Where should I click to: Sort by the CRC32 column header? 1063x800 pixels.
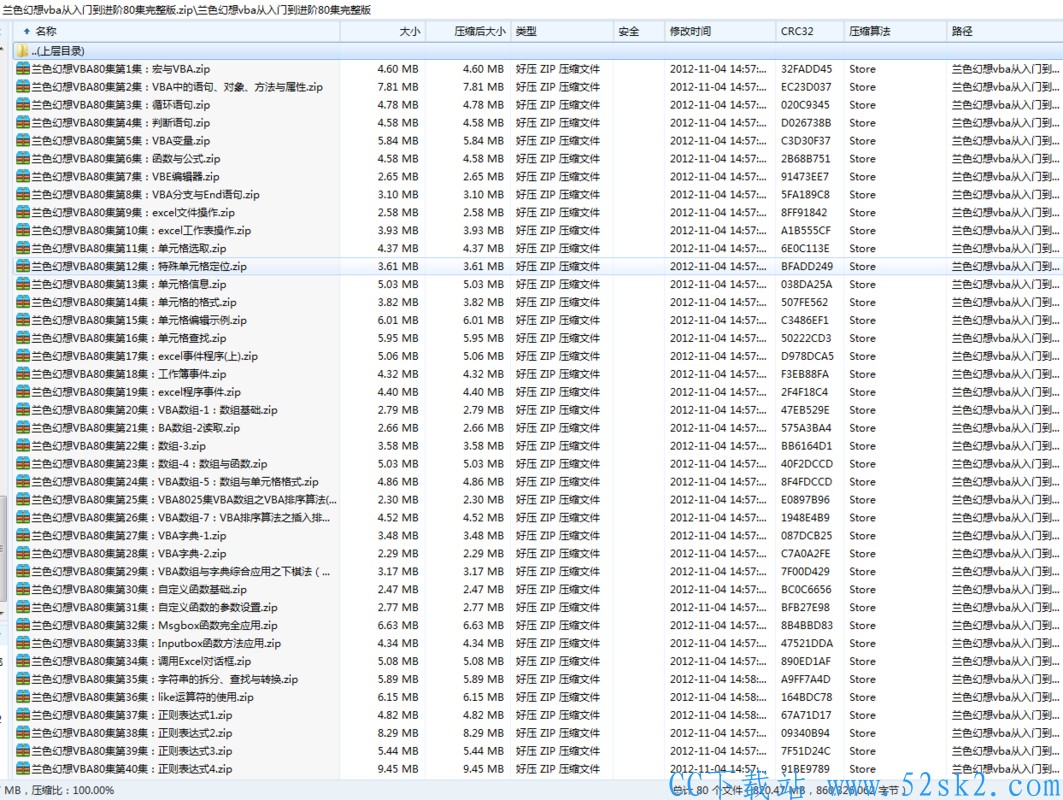810,31
